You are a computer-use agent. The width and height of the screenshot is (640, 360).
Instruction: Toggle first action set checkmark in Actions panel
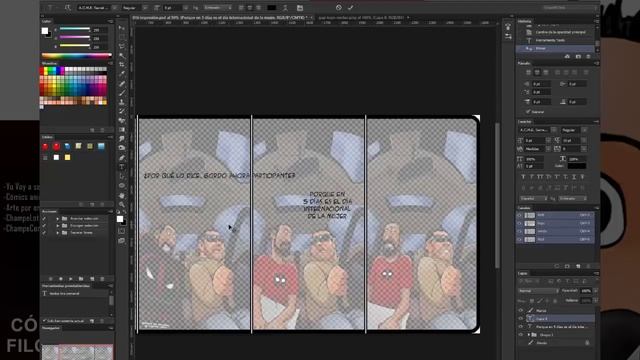click(x=44, y=219)
